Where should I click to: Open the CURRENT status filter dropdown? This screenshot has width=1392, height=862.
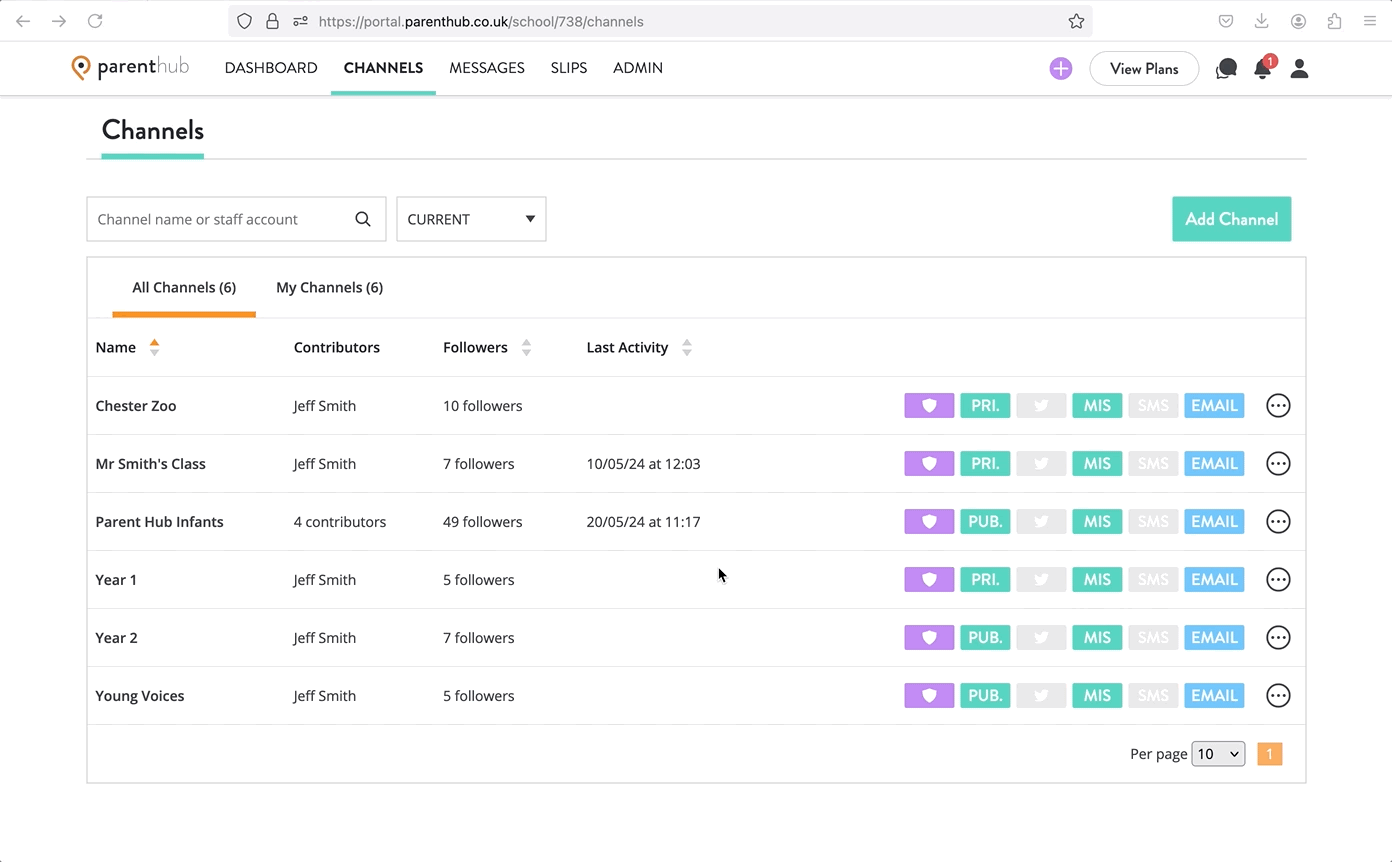point(471,219)
